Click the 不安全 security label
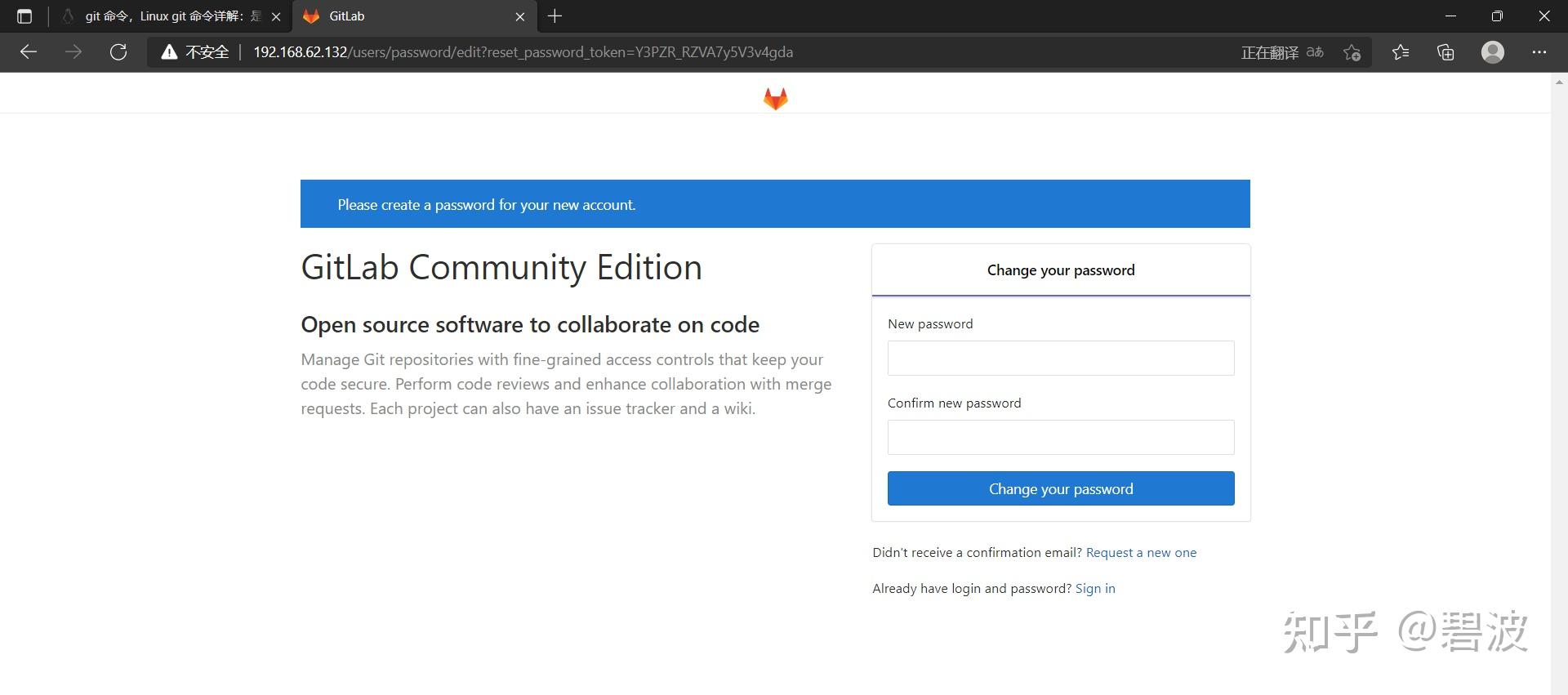 pos(207,52)
